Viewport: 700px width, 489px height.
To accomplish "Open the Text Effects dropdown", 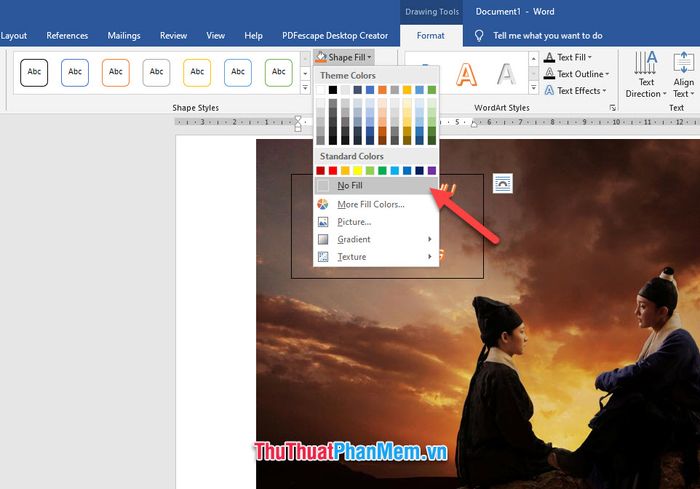I will [x=575, y=91].
